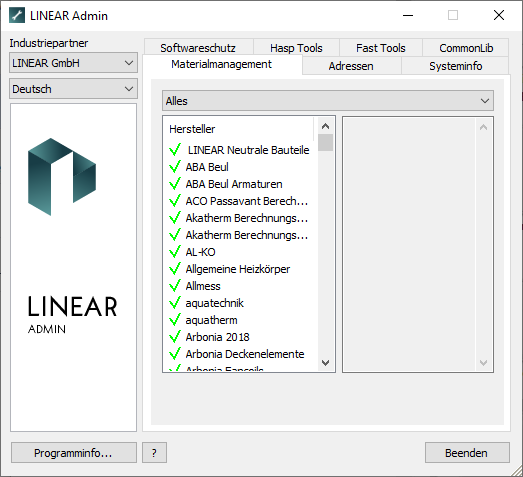Viewport: 523px width, 477px height.
Task: Open the Systeminfo tab
Action: (455, 66)
